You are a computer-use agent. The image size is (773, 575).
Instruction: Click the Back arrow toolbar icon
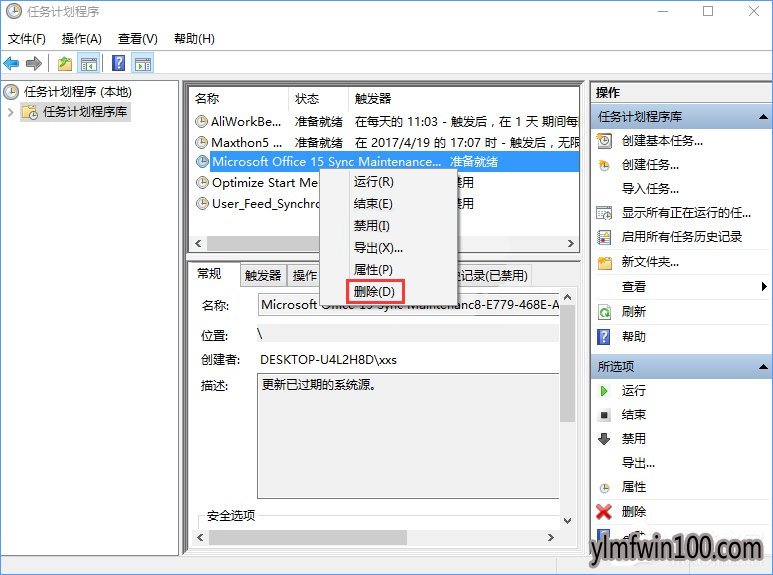(x=11, y=64)
